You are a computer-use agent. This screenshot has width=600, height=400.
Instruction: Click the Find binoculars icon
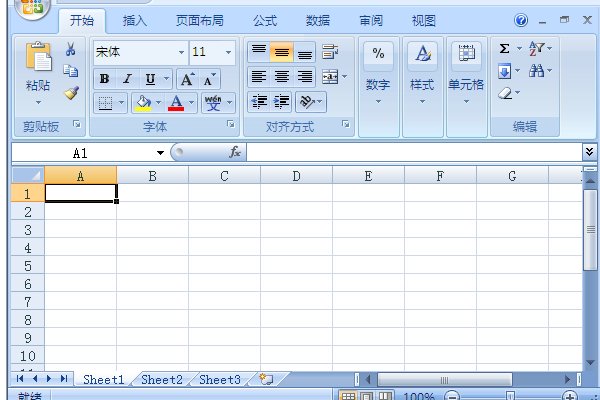[536, 71]
